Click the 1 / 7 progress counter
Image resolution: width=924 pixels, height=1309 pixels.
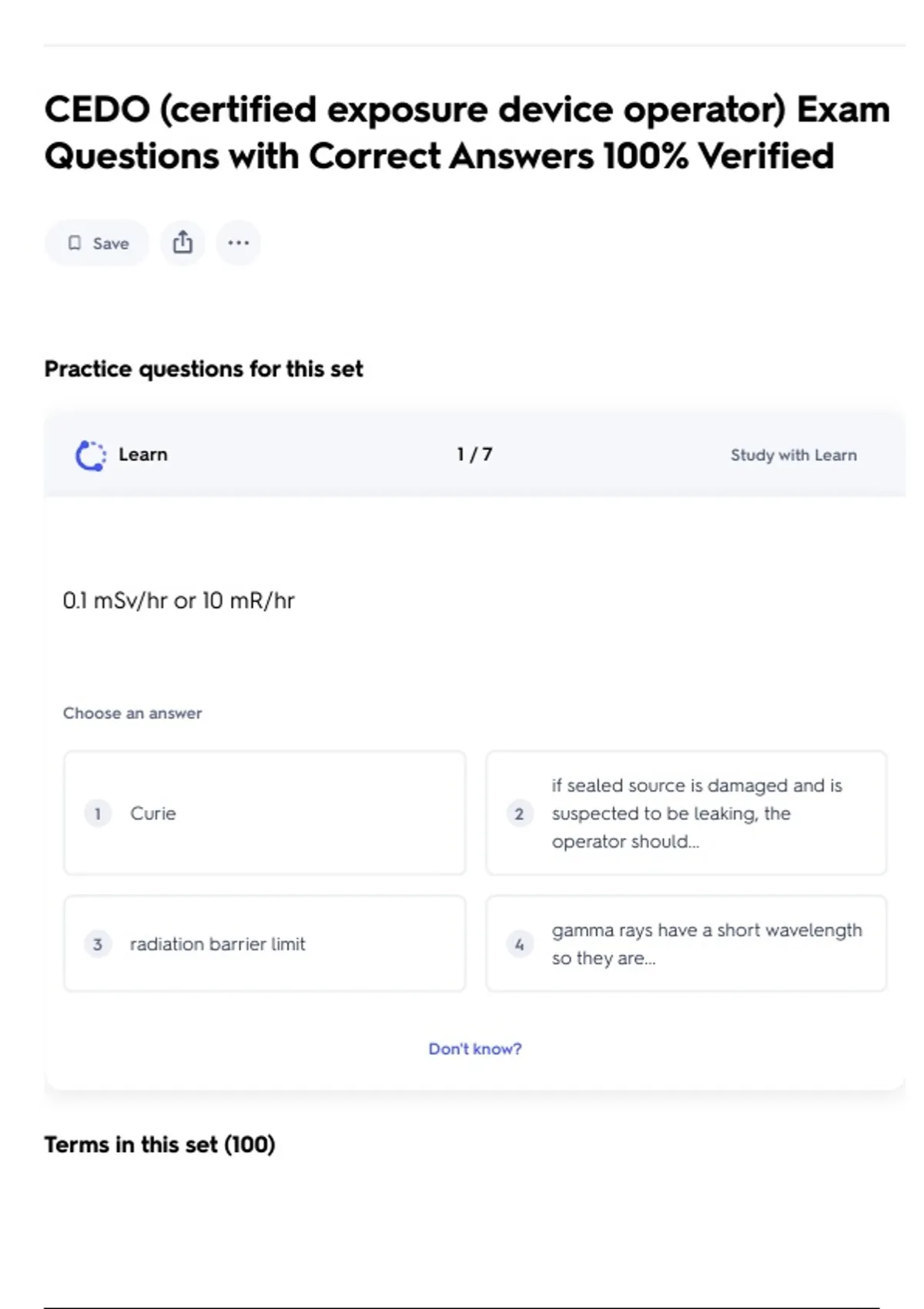(474, 455)
